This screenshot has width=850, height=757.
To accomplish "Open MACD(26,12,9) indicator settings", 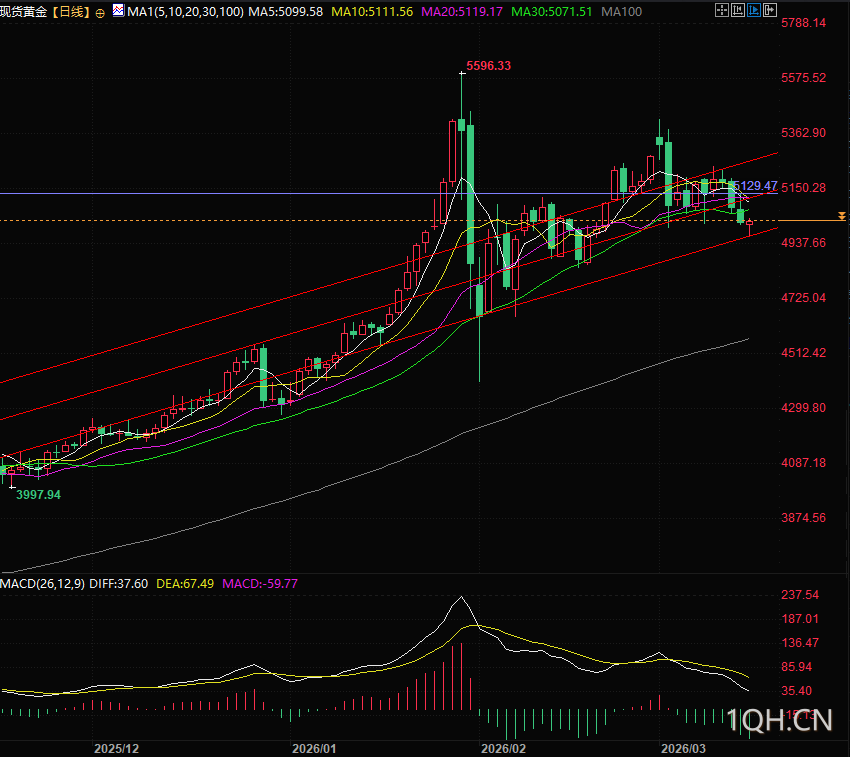I will click(43, 584).
